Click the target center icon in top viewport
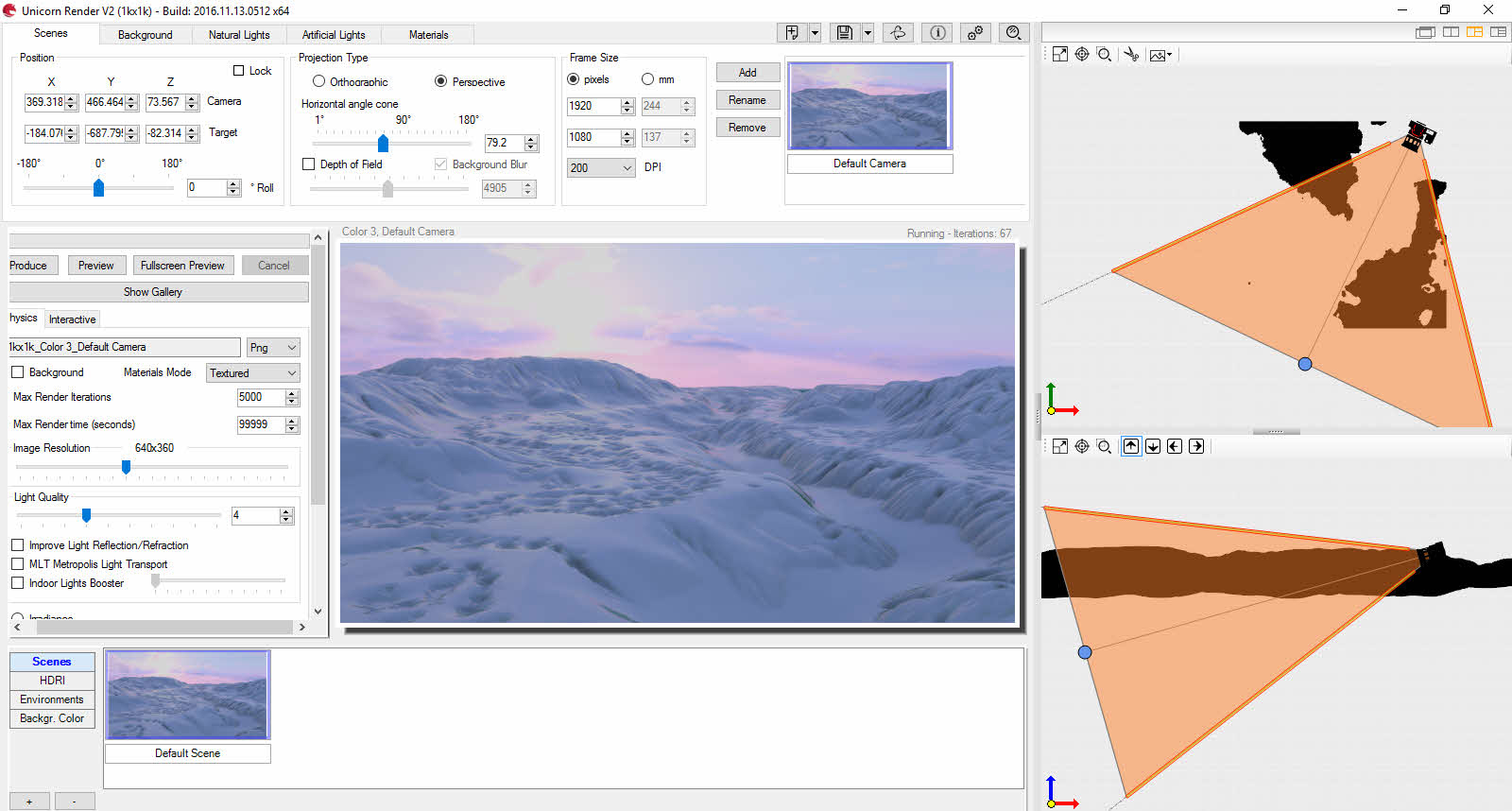Screen dimensions: 1512x811 click(1082, 55)
